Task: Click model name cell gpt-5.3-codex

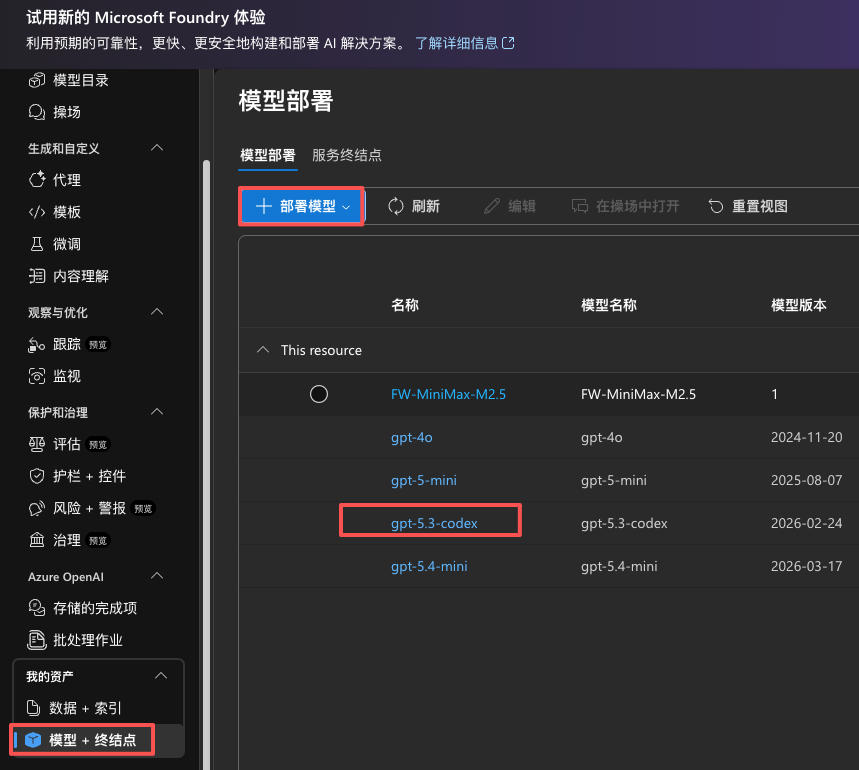Action: click(x=624, y=524)
